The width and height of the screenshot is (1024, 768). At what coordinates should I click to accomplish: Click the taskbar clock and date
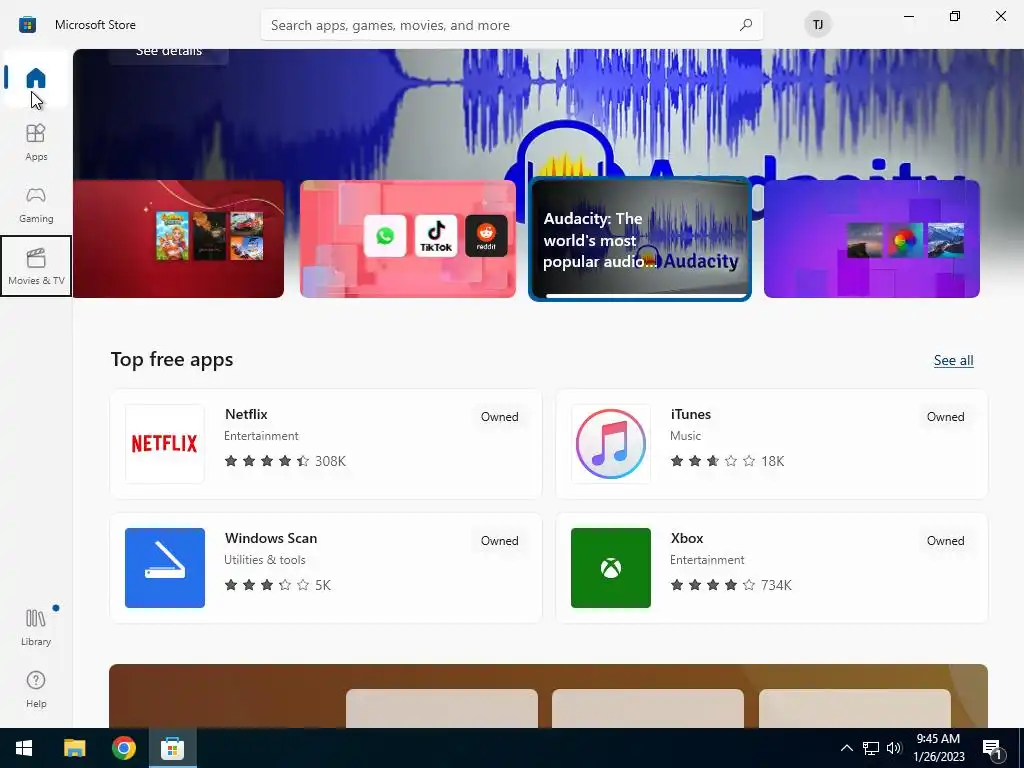tap(938, 748)
